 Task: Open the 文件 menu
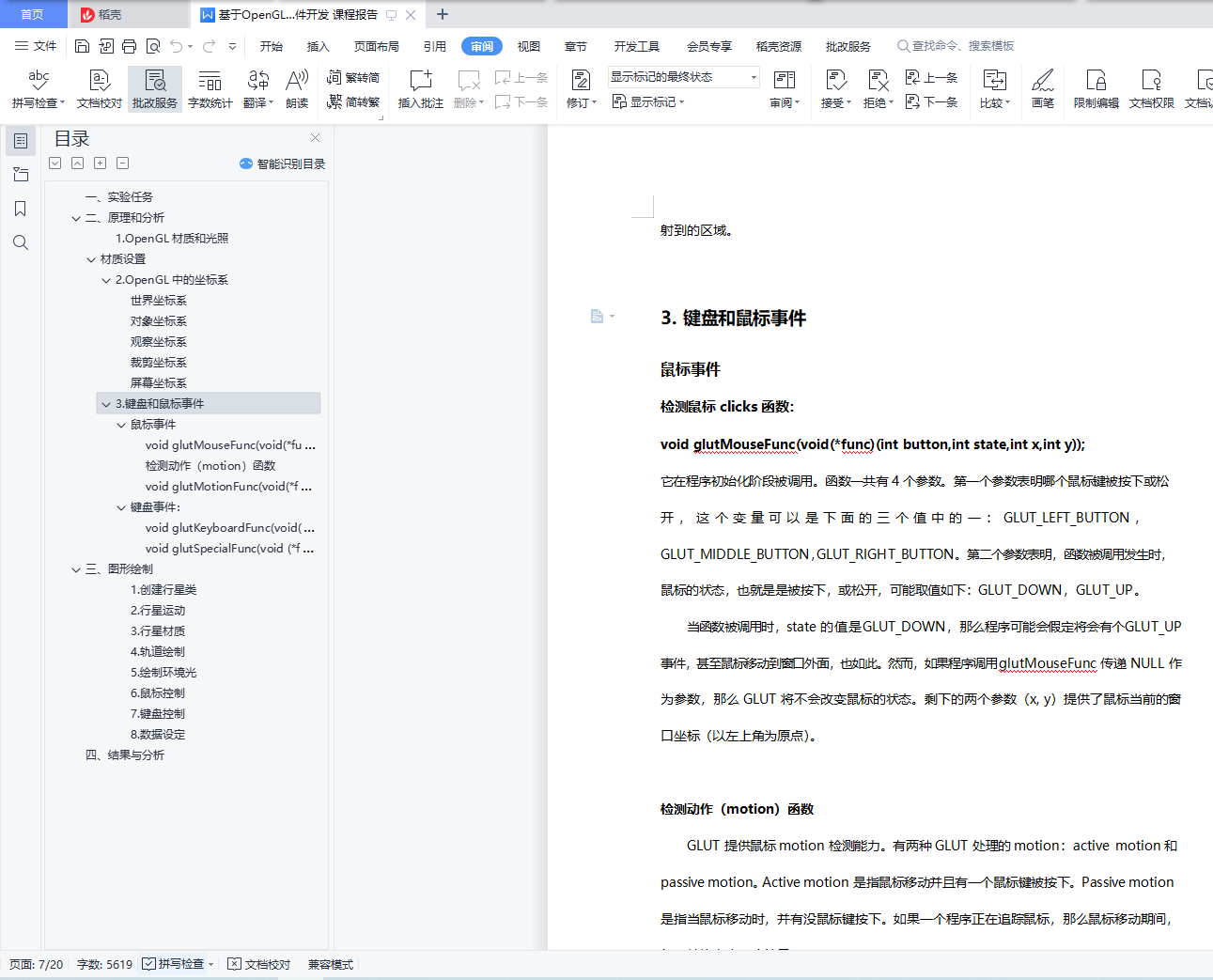click(36, 46)
